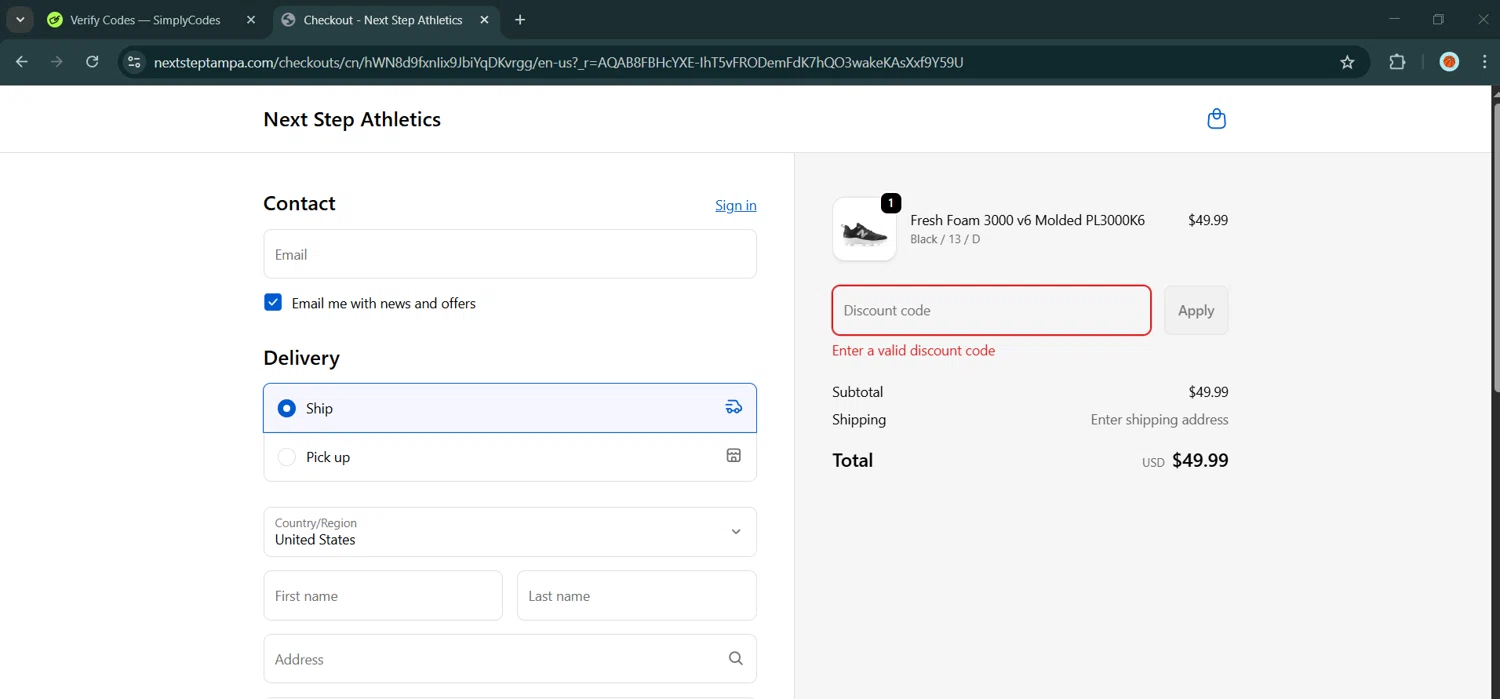Viewport: 1500px width, 699px height.
Task: Focus the First name field
Action: click(x=383, y=596)
